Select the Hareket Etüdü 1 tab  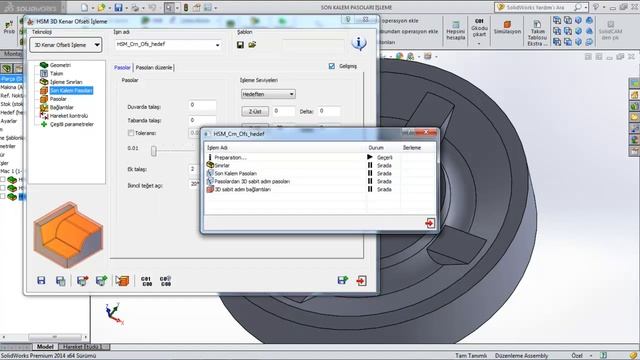(x=83, y=347)
